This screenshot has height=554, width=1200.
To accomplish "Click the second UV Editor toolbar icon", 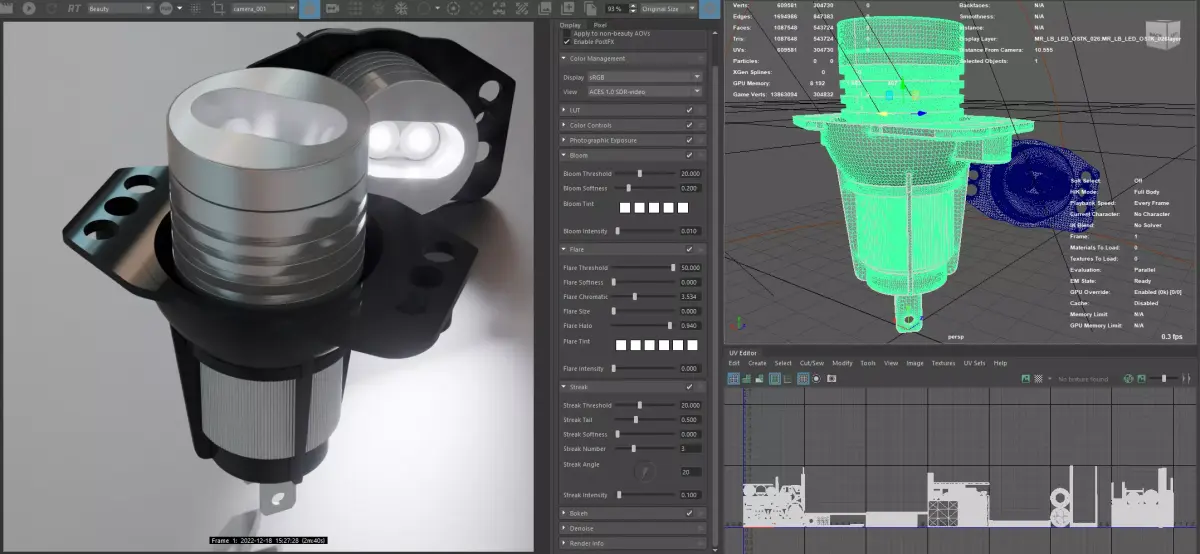I will coord(747,379).
